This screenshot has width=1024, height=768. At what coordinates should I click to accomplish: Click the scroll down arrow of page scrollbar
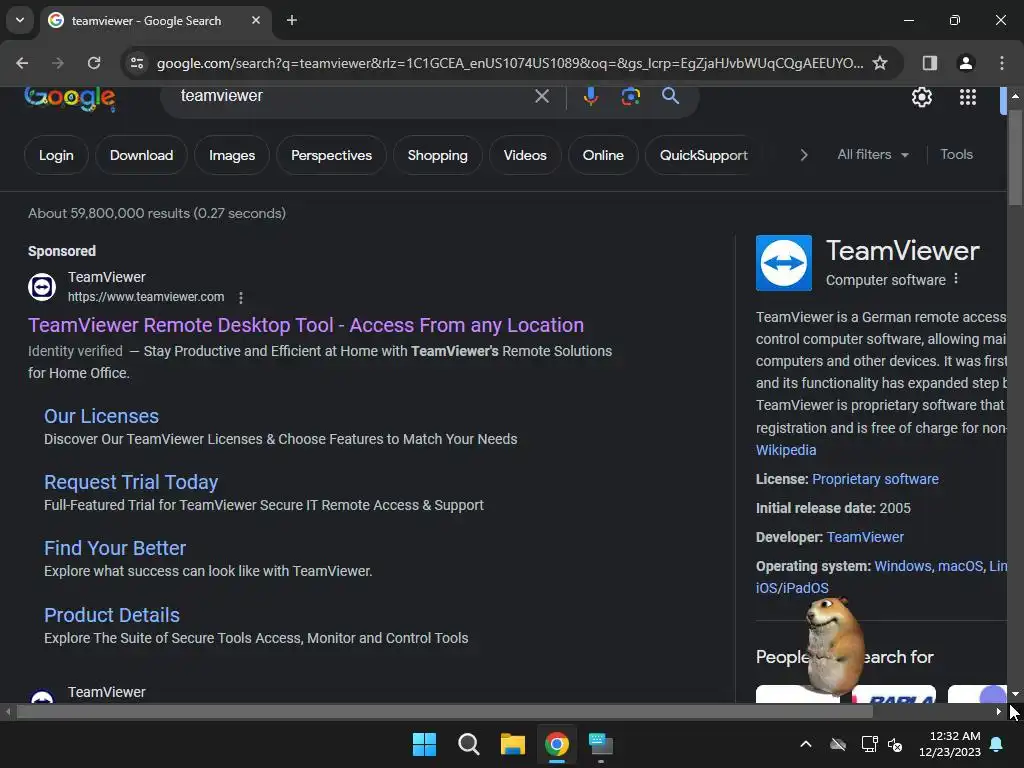point(1015,694)
